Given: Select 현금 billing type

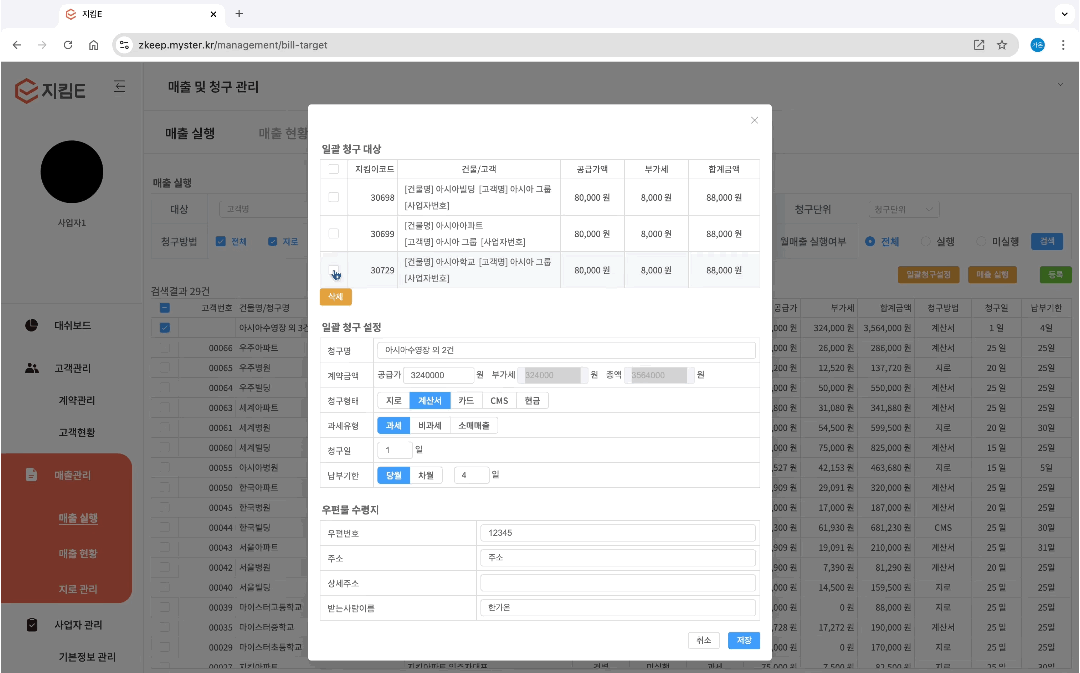Looking at the screenshot, I should coord(532,400).
